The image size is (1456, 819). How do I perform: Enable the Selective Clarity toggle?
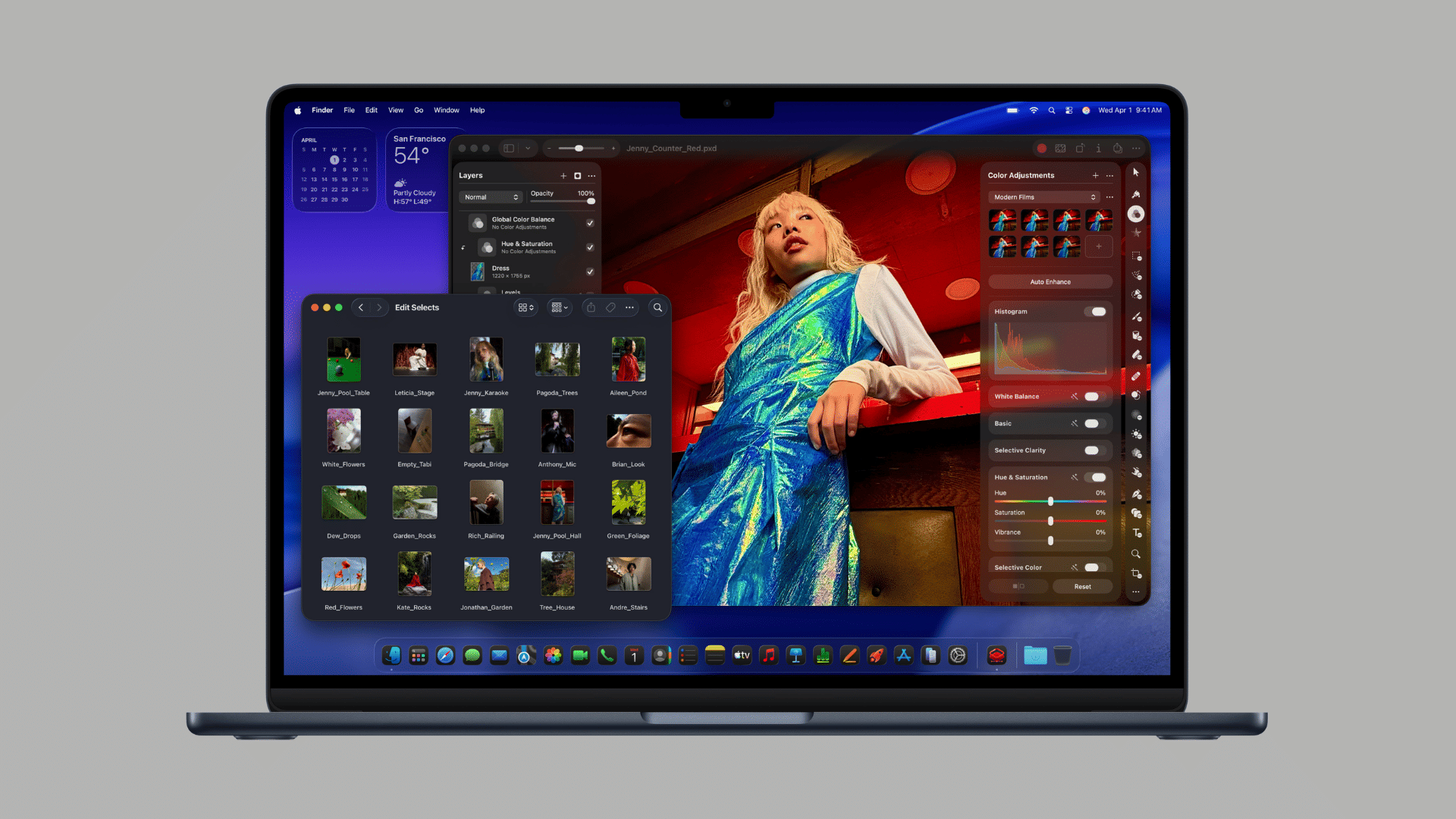pos(1092,450)
